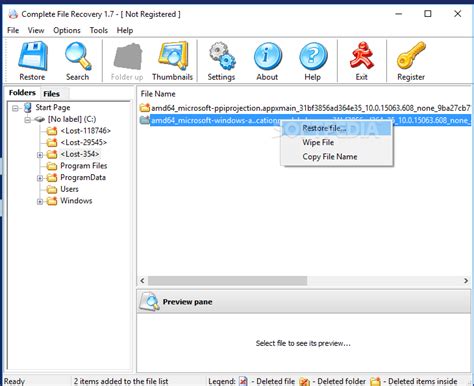Screen dimensions: 474x386
Task: Open the Options menu
Action: (x=67, y=30)
